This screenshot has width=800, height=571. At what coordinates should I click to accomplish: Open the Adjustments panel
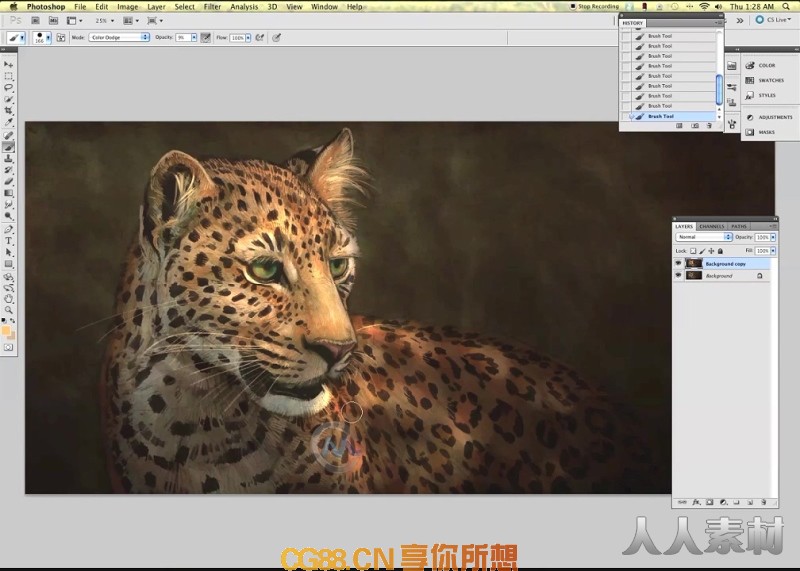tap(769, 117)
